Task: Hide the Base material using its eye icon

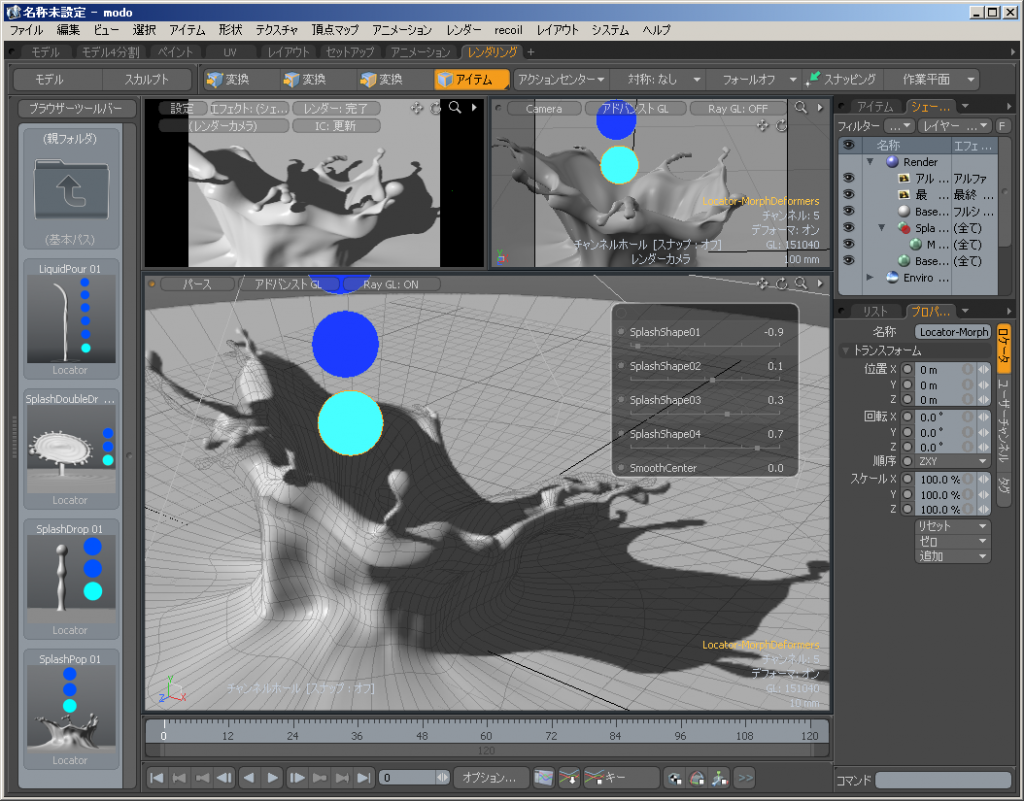Action: 848,211
